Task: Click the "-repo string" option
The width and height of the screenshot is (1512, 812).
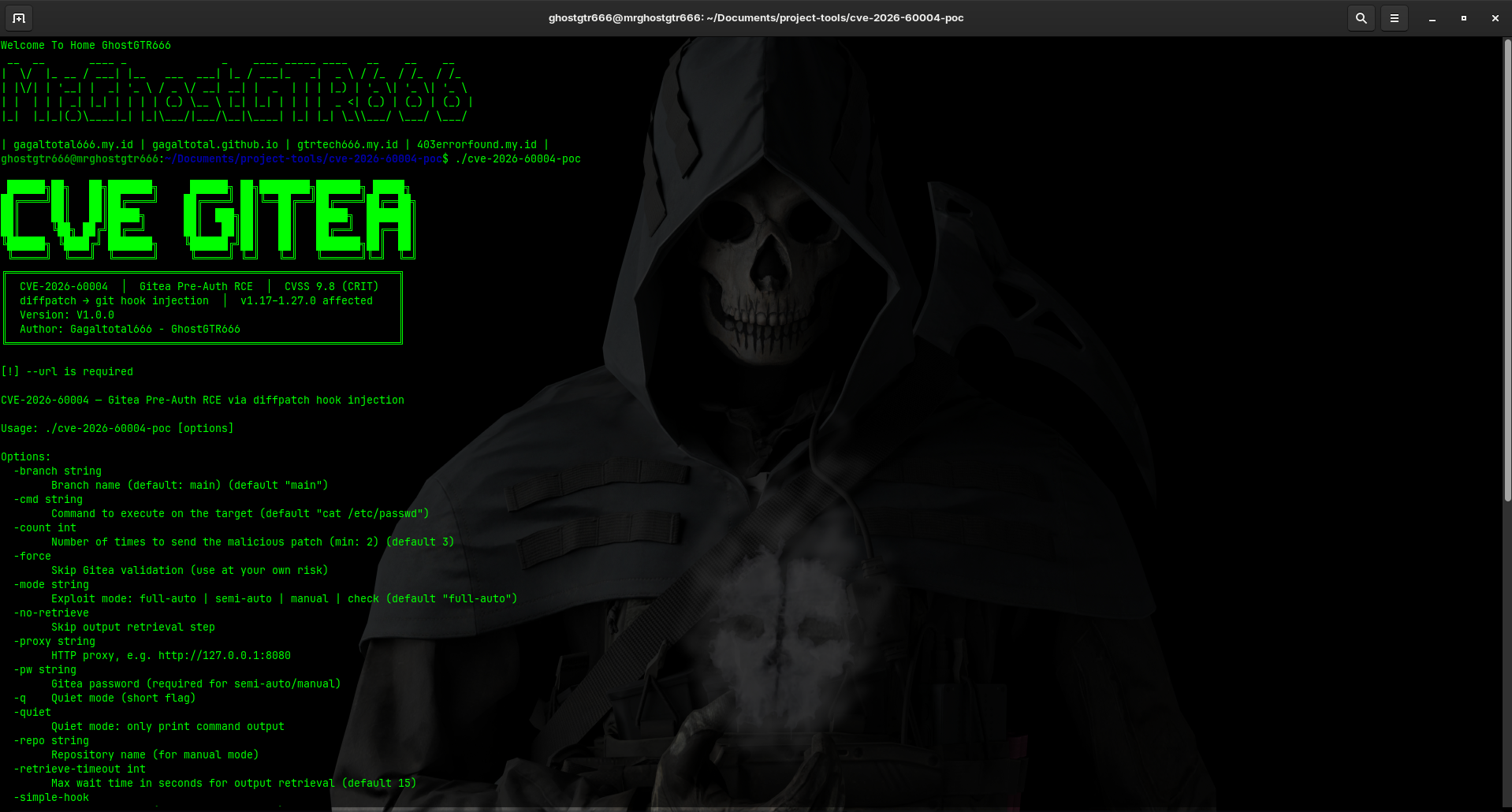Action: point(51,741)
